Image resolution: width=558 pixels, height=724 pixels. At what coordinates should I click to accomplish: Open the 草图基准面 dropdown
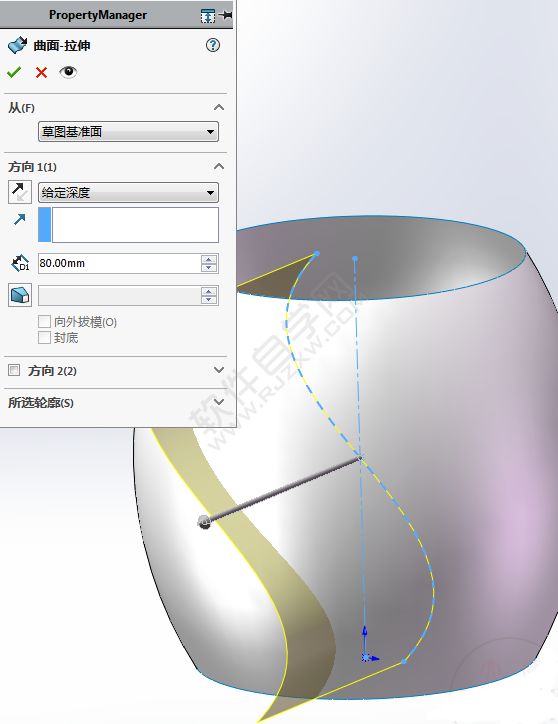coord(128,132)
